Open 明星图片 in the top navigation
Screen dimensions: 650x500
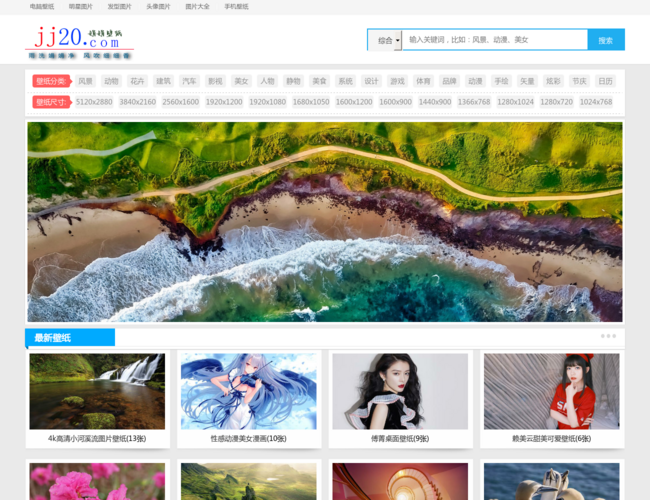(81, 7)
